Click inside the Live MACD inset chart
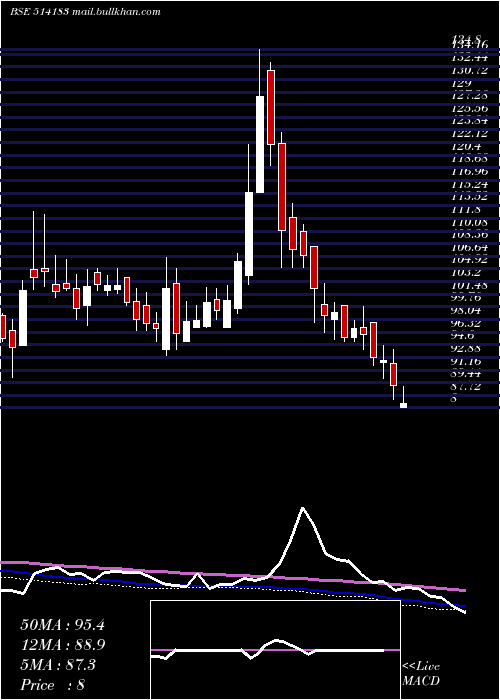The height and width of the screenshot is (700, 500). click(275, 650)
